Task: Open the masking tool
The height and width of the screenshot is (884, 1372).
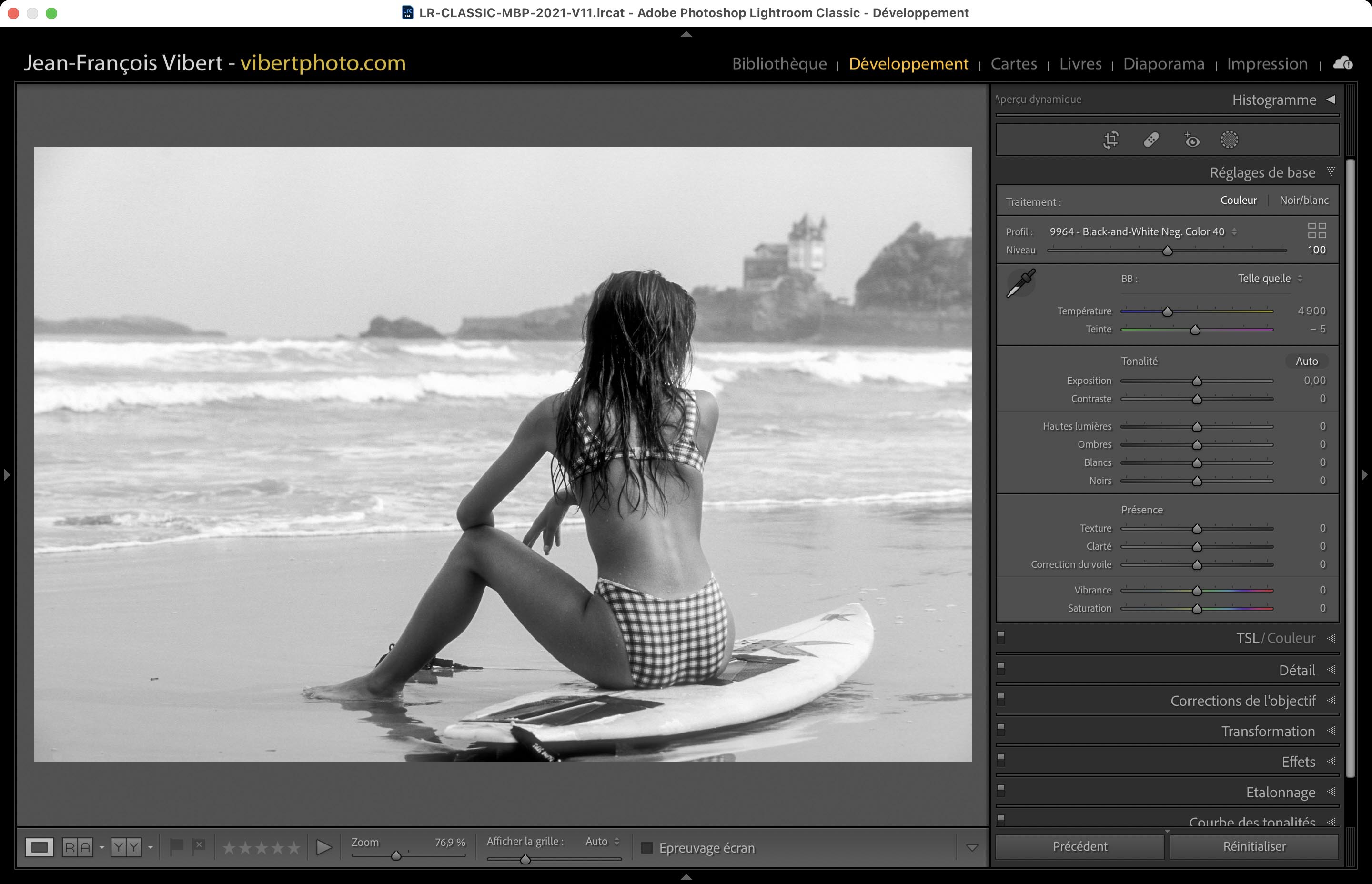Action: (1229, 140)
